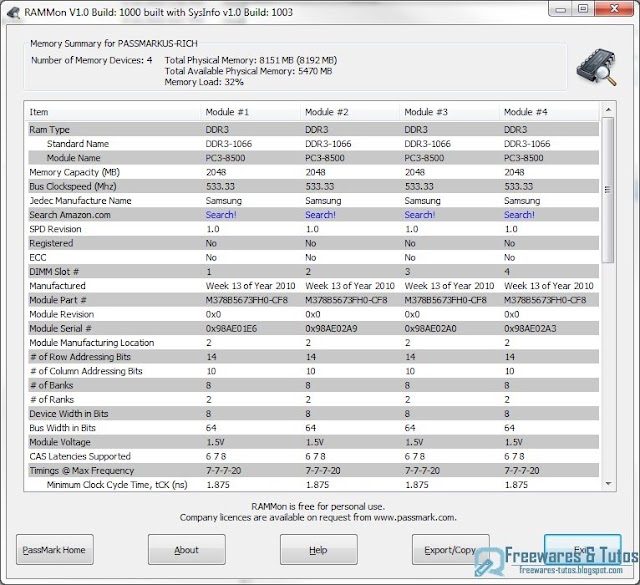Image resolution: width=640 pixels, height=585 pixels.
Task: Click serial value 0x98AE02A0
Action: tap(430, 329)
